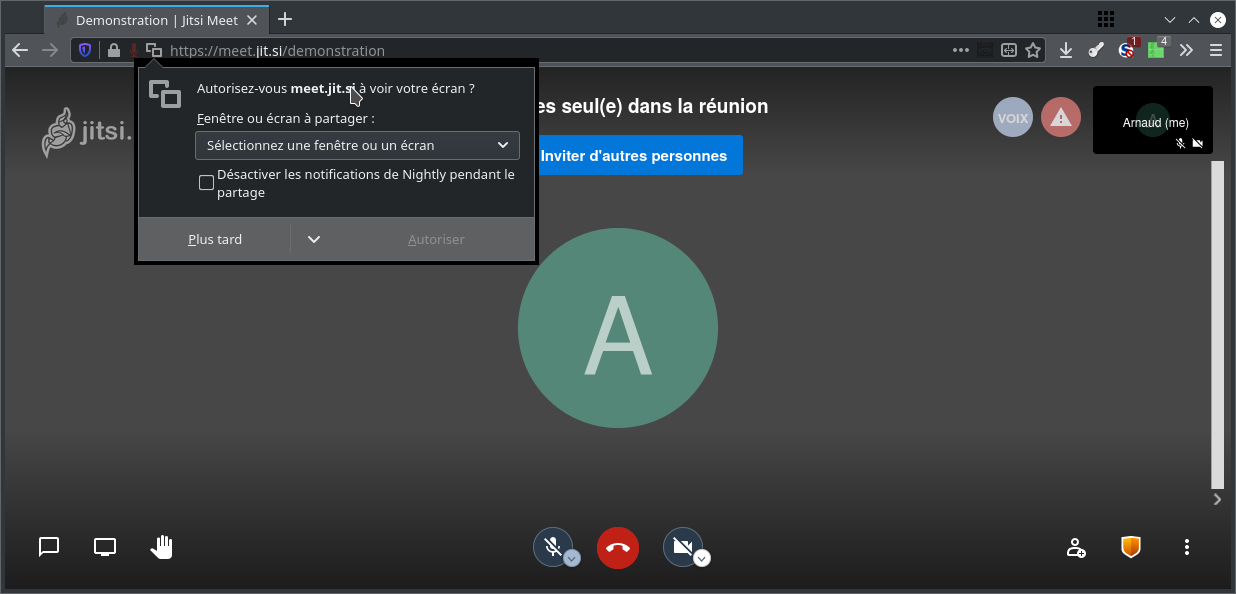Click the Plus tard button

(215, 240)
